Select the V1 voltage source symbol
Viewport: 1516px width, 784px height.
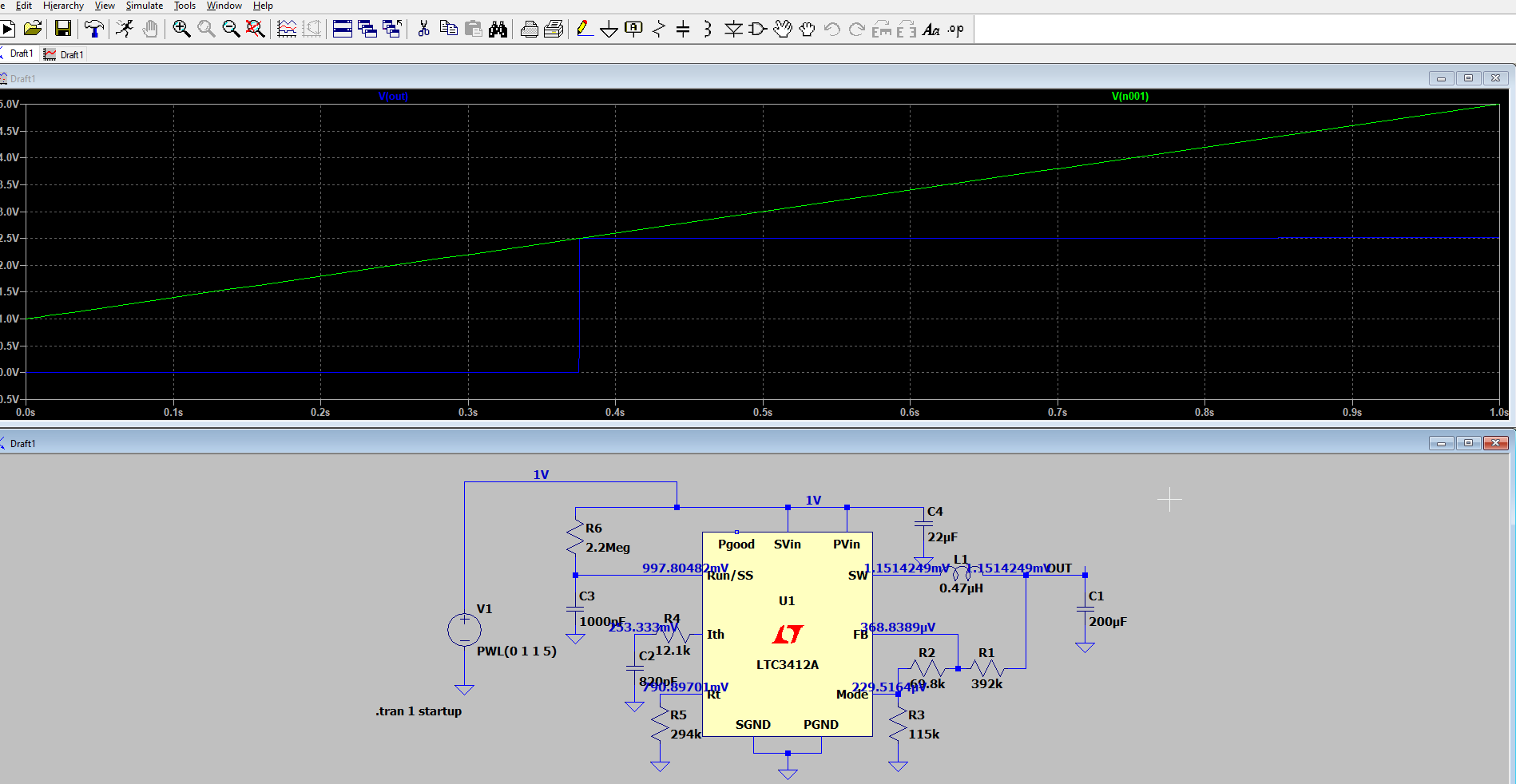tap(464, 630)
